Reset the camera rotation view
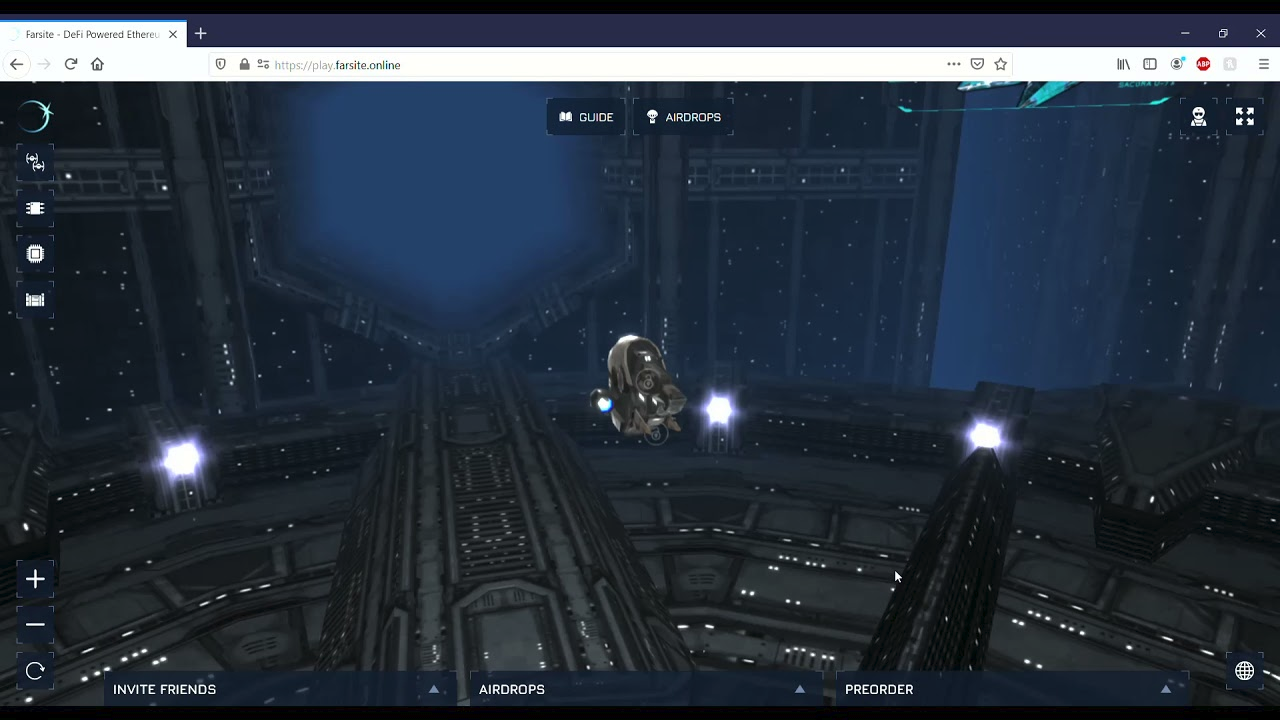This screenshot has height=720, width=1280. click(35, 671)
